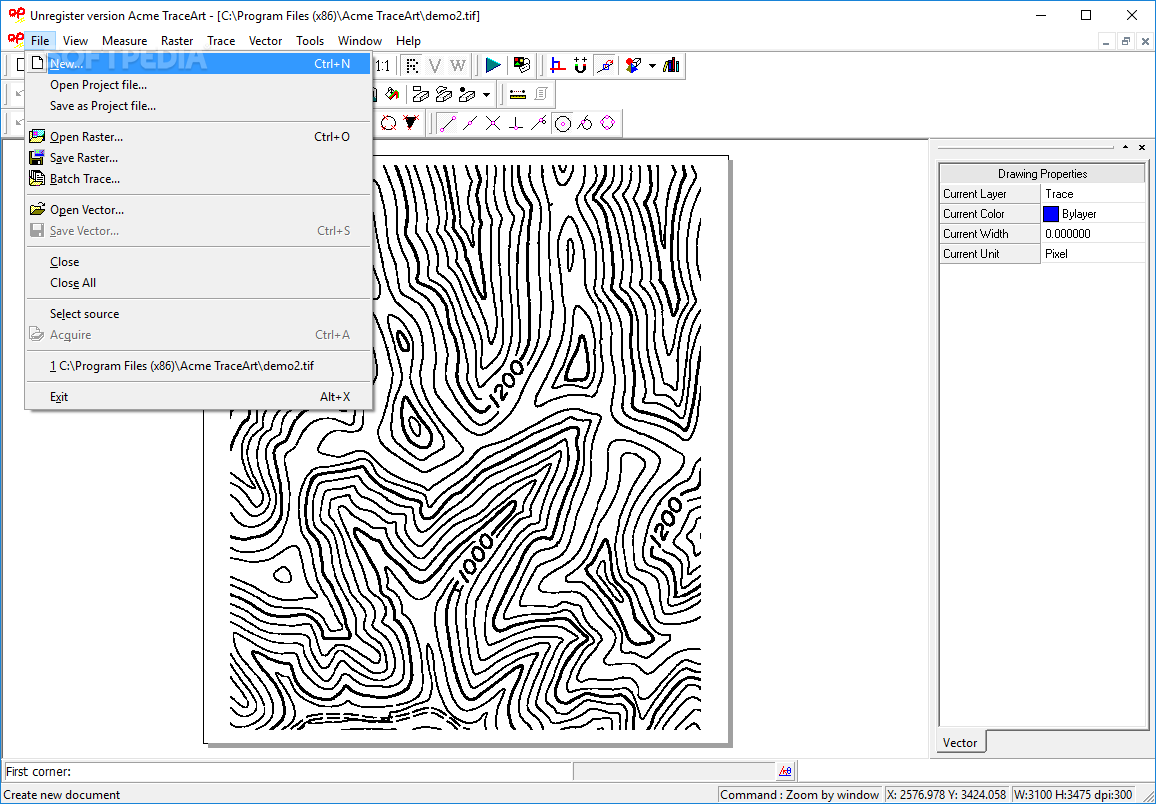The image size is (1156, 804).
Task: Open the View menu
Action: click(x=75, y=41)
